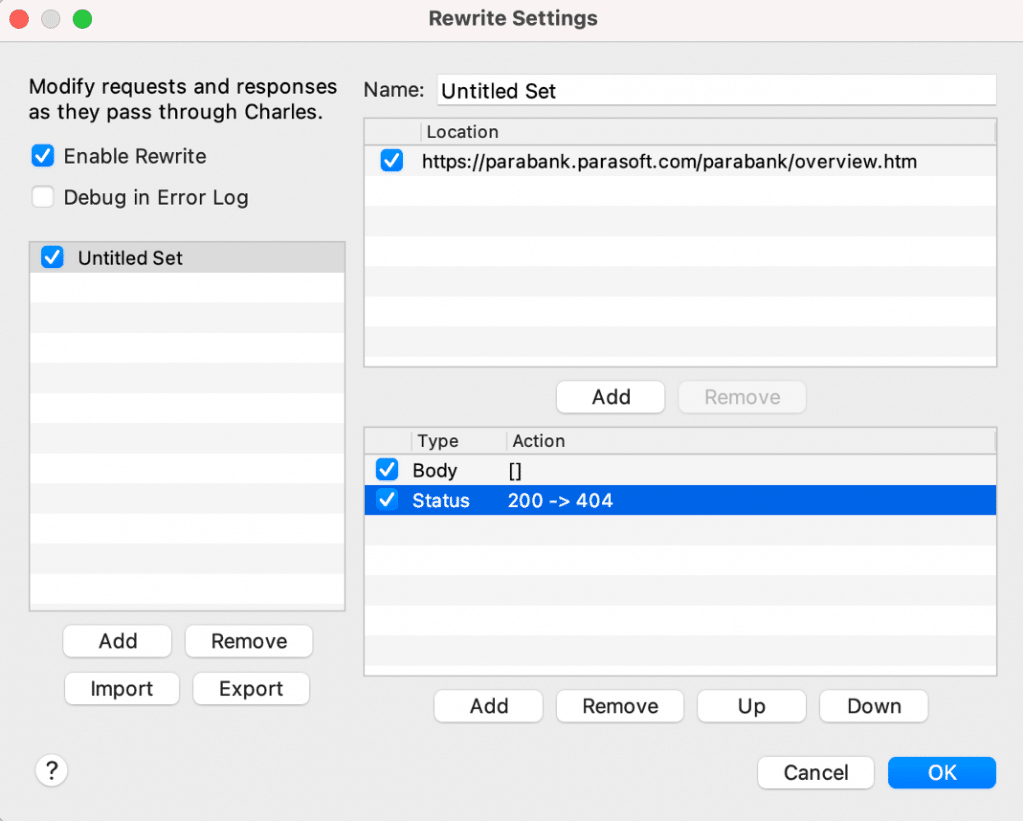Confirm settings with OK
1024x821 pixels.
941,772
